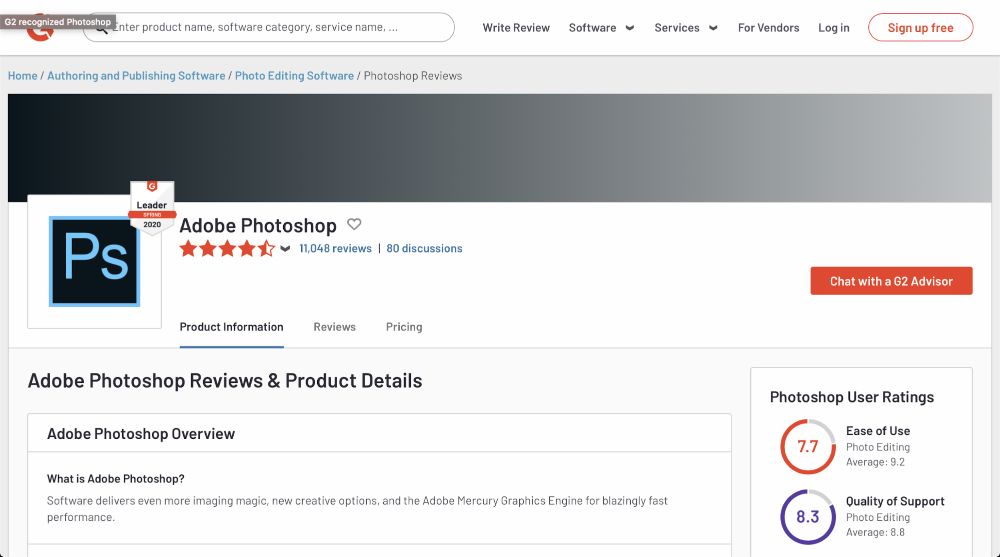
Task: Click the Quality of Support label
Action: tap(895, 501)
